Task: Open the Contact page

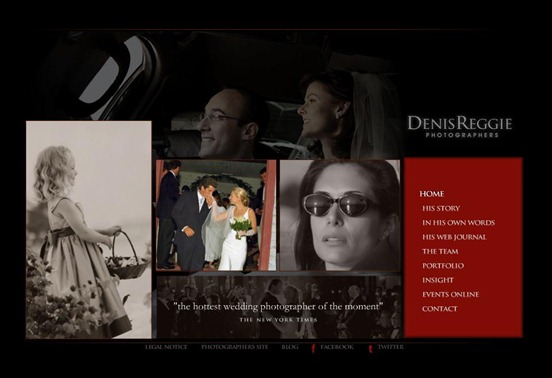Action: point(440,309)
